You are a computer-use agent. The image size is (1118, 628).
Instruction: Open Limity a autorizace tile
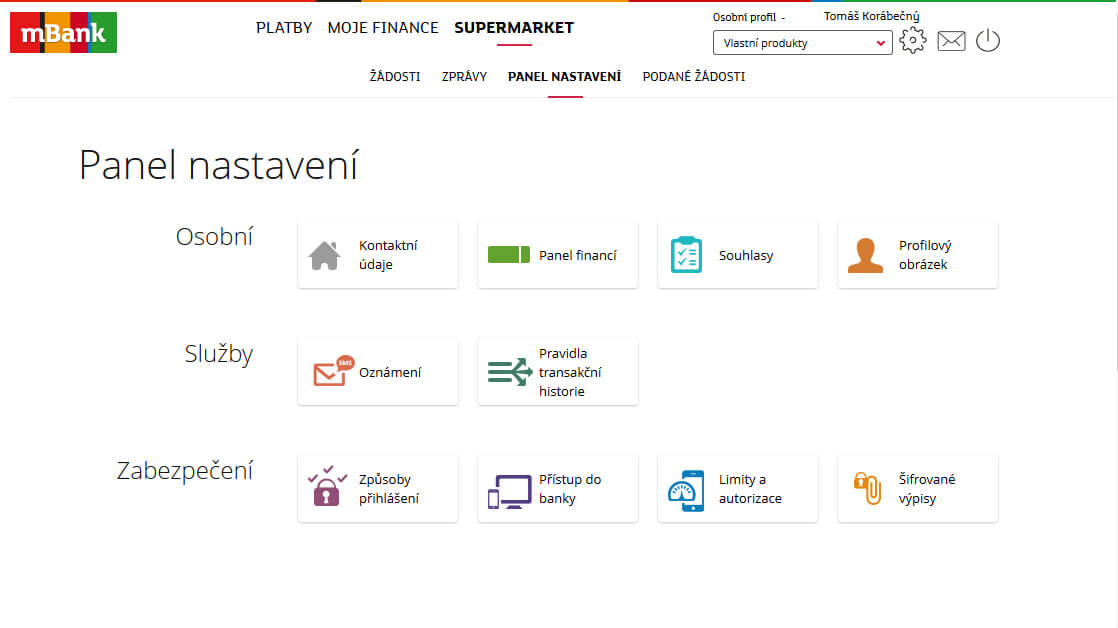pos(737,488)
